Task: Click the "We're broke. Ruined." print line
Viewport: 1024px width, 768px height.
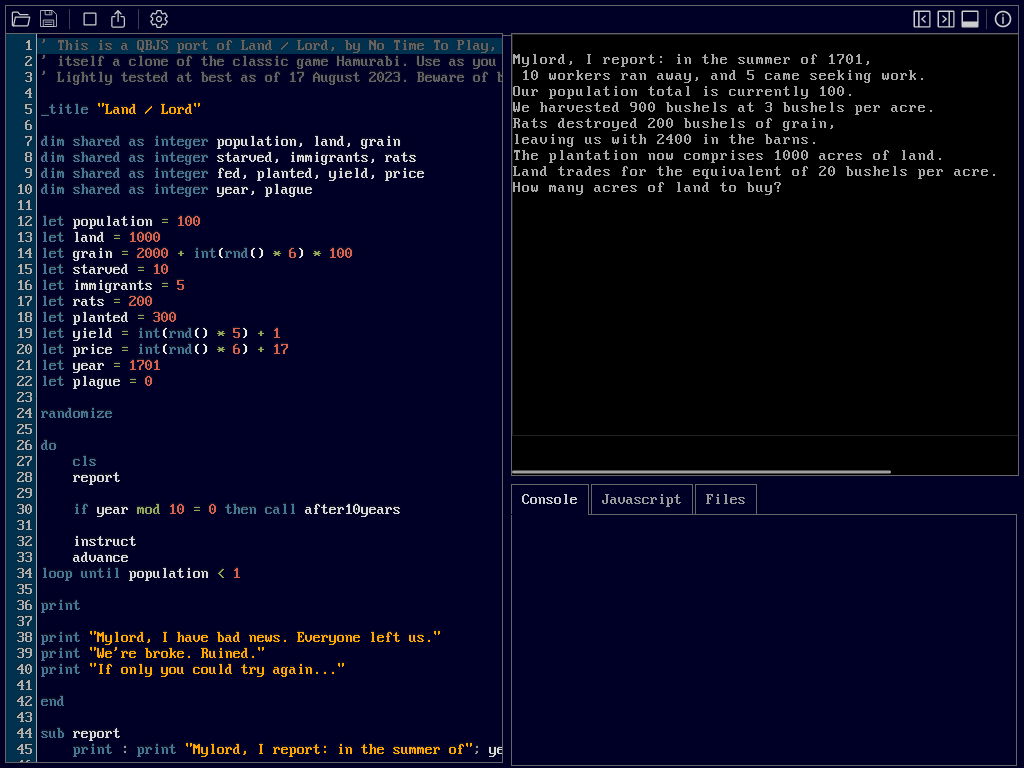Action: tap(153, 653)
